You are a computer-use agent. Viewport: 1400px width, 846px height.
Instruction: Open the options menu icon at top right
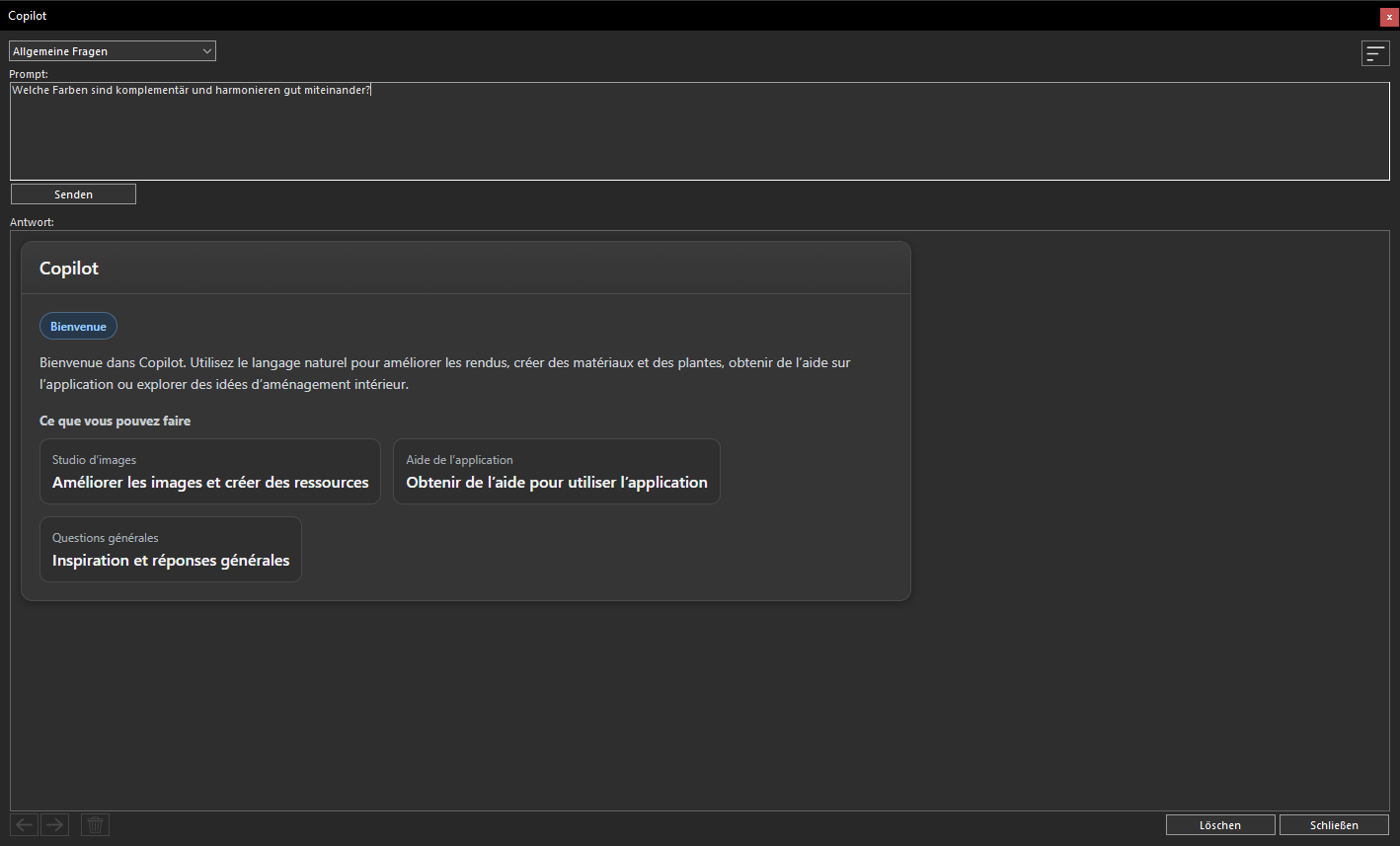pos(1375,53)
